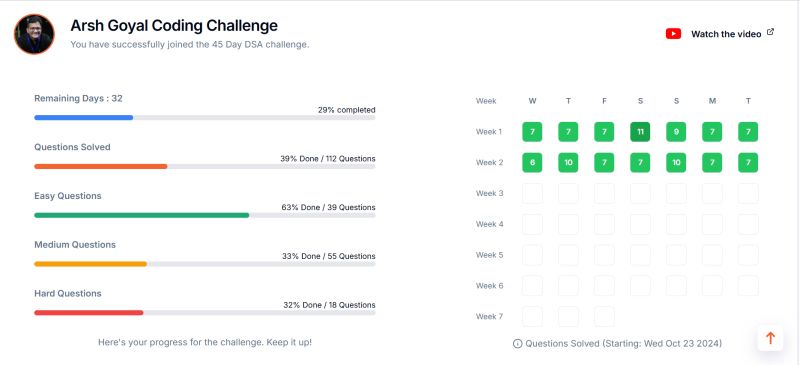Open the Watch the video link
This screenshot has height=365, width=800.
pyautogui.click(x=726, y=34)
